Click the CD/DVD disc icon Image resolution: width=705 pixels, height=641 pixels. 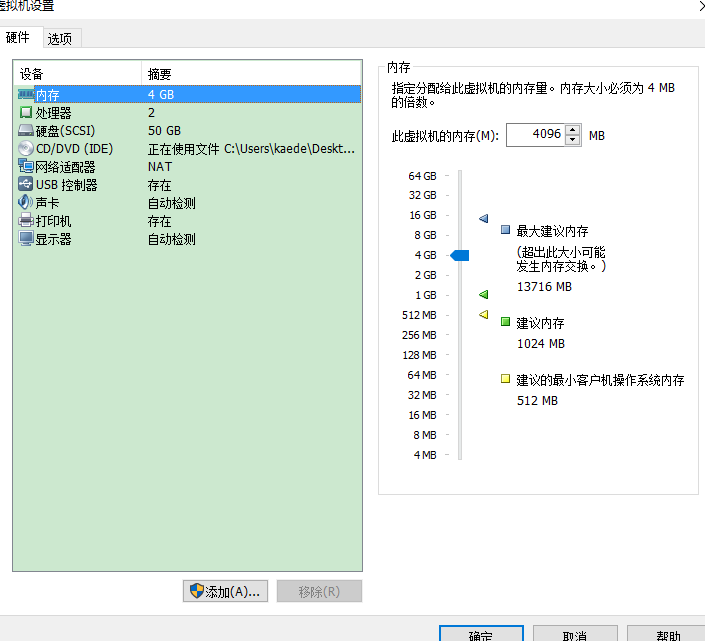click(26, 148)
